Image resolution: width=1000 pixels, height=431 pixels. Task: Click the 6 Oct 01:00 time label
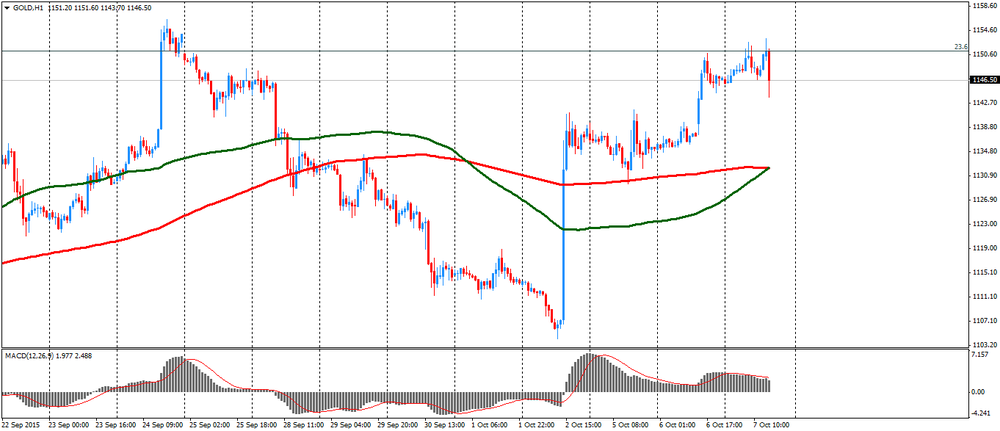(x=676, y=423)
